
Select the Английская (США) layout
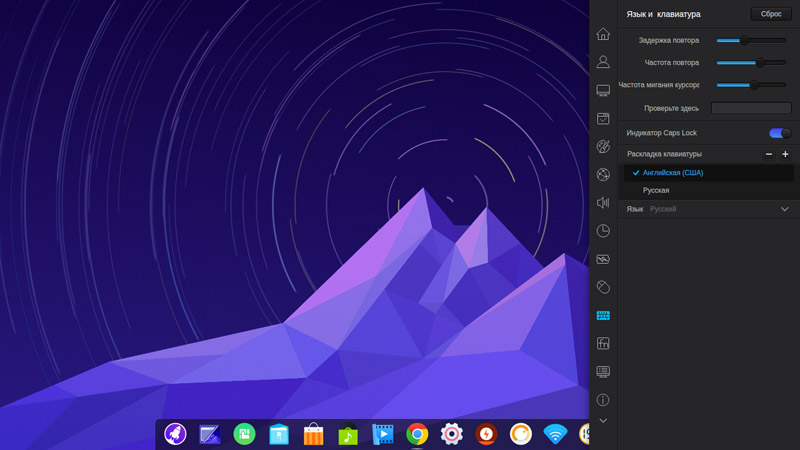click(709, 172)
